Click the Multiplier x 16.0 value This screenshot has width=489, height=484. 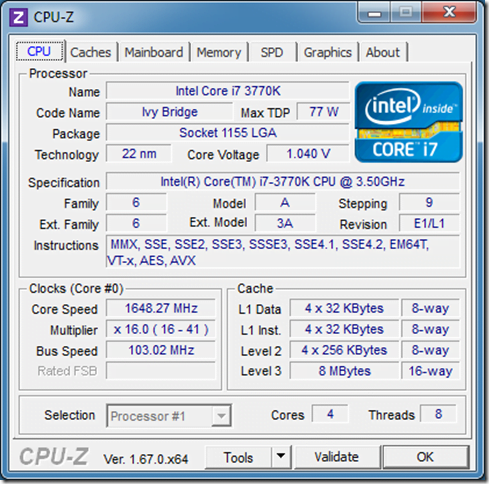[x=161, y=329]
